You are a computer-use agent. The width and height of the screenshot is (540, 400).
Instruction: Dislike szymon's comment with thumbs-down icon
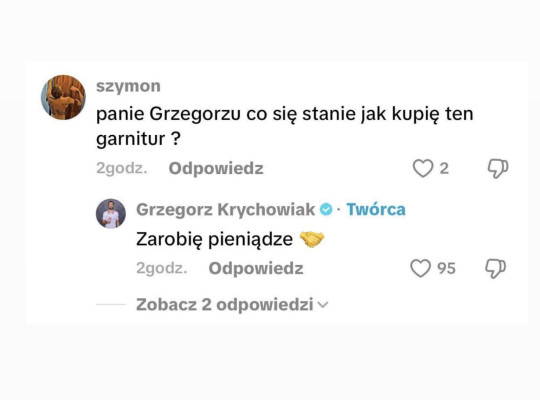[x=498, y=169]
